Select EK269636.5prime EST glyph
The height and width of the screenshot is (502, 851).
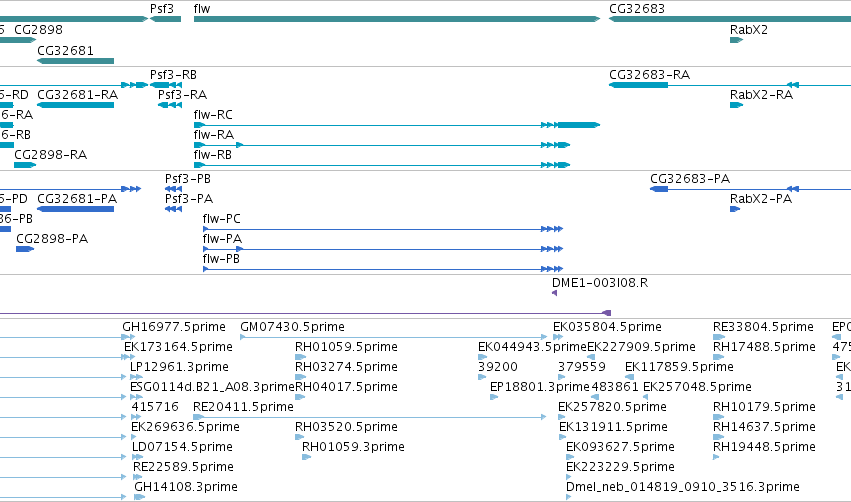[x=136, y=437]
